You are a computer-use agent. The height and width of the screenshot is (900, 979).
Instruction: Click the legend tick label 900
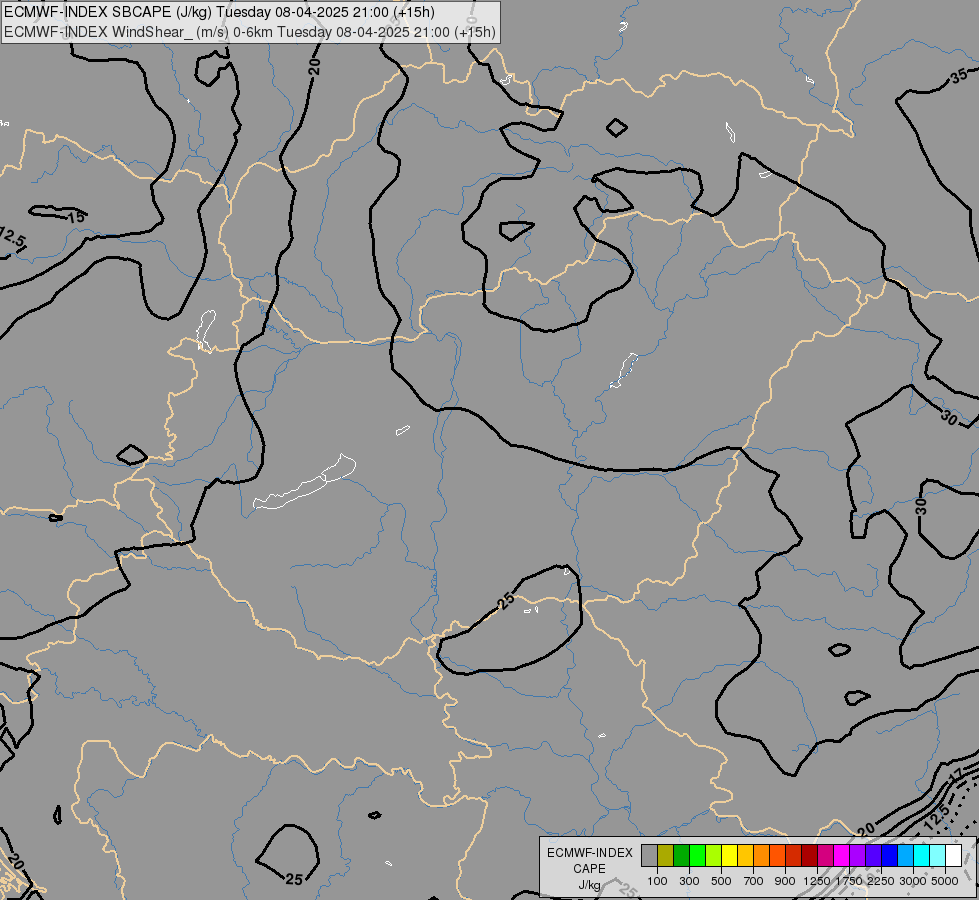pyautogui.click(x=785, y=881)
